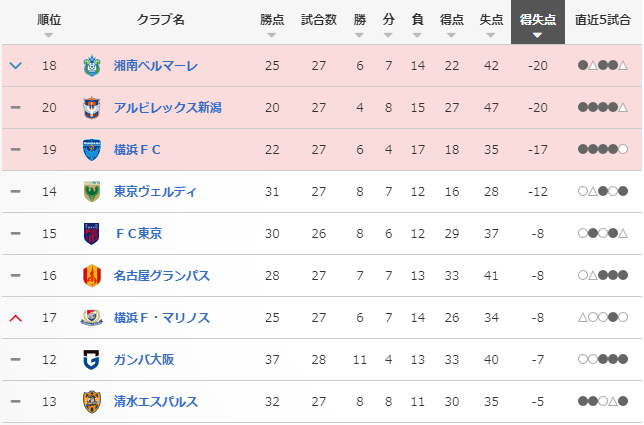Sort standings by 失点 column header
Image resolution: width=644 pixels, height=425 pixels.
[492, 24]
